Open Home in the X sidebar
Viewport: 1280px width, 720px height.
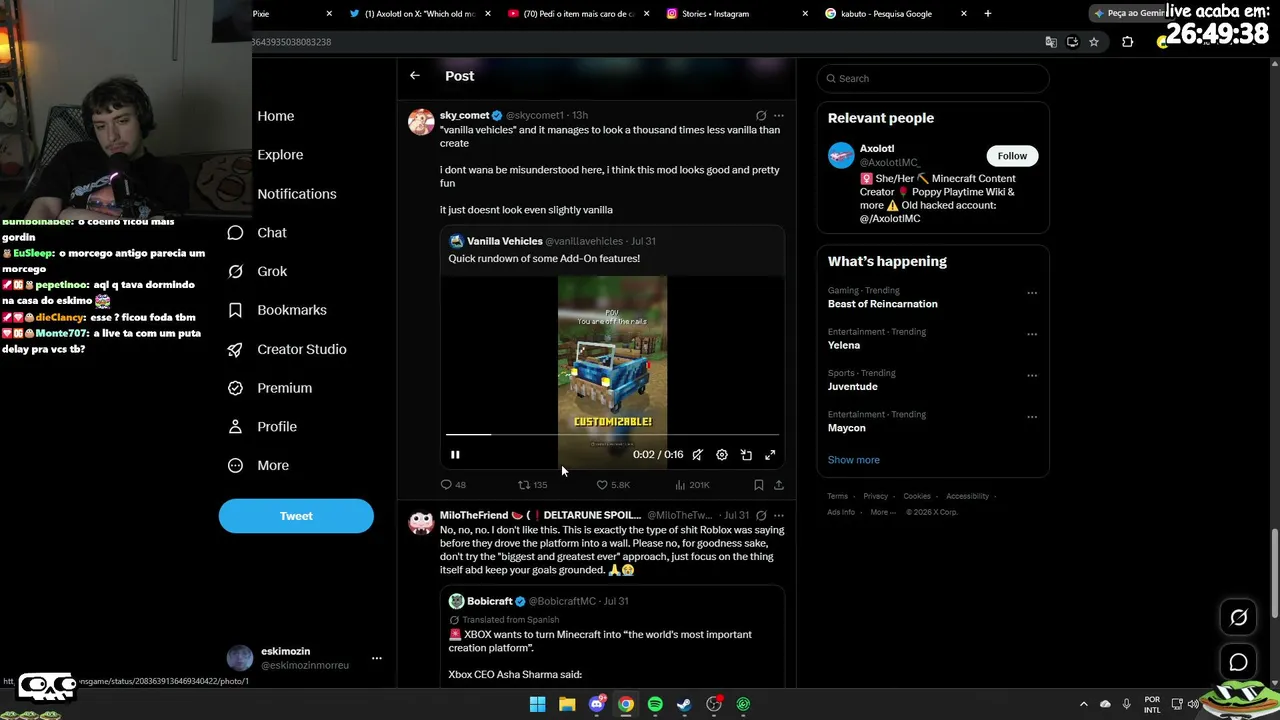point(276,116)
